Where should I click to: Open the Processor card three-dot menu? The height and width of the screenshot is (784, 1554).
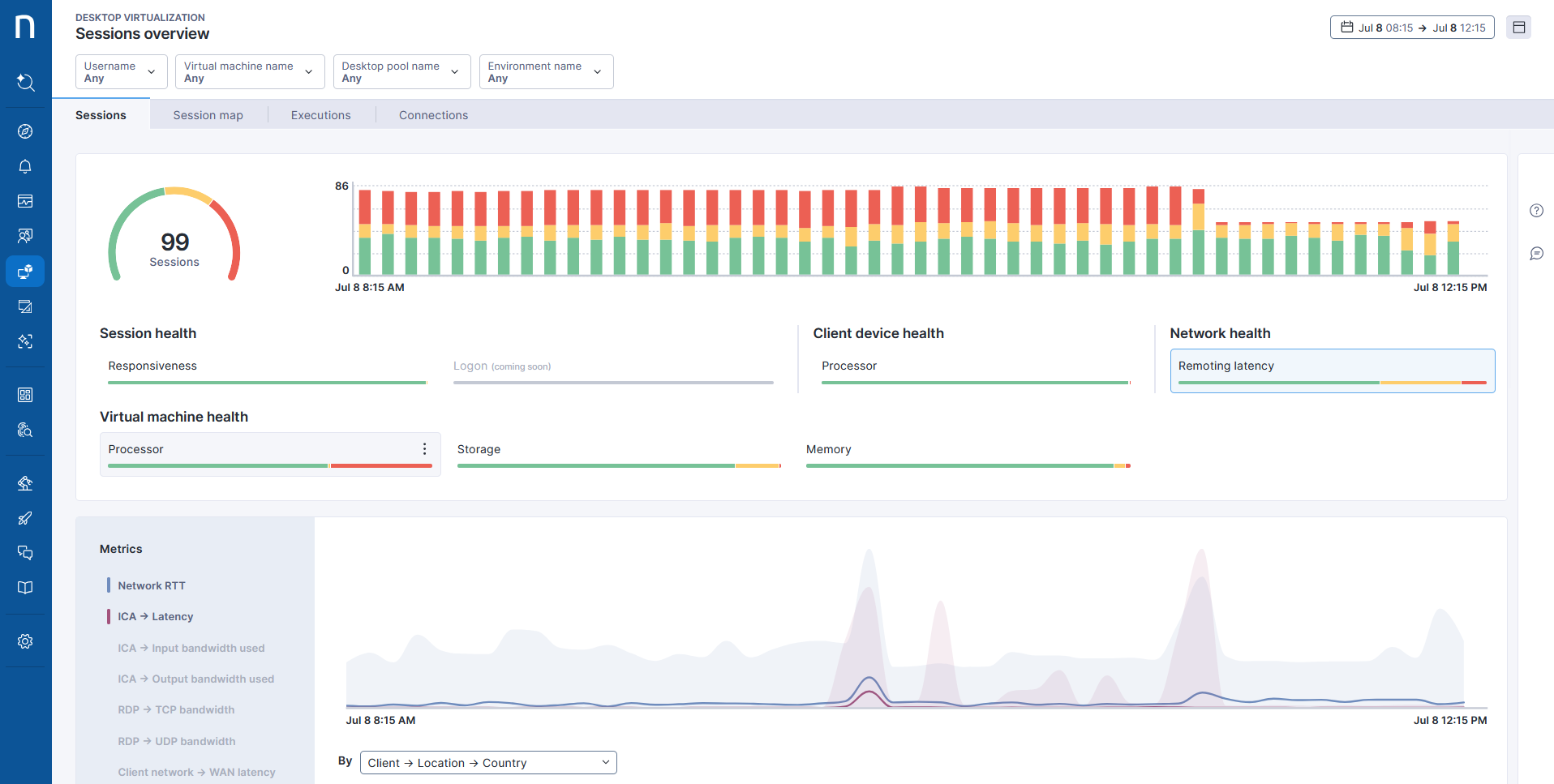(x=424, y=448)
